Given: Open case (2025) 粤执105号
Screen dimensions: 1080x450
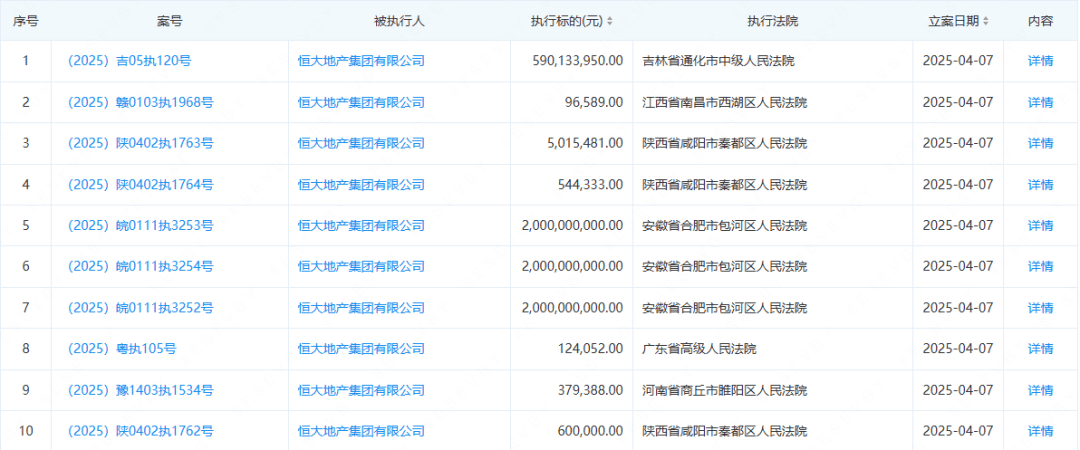Looking at the screenshot, I should (x=122, y=349).
